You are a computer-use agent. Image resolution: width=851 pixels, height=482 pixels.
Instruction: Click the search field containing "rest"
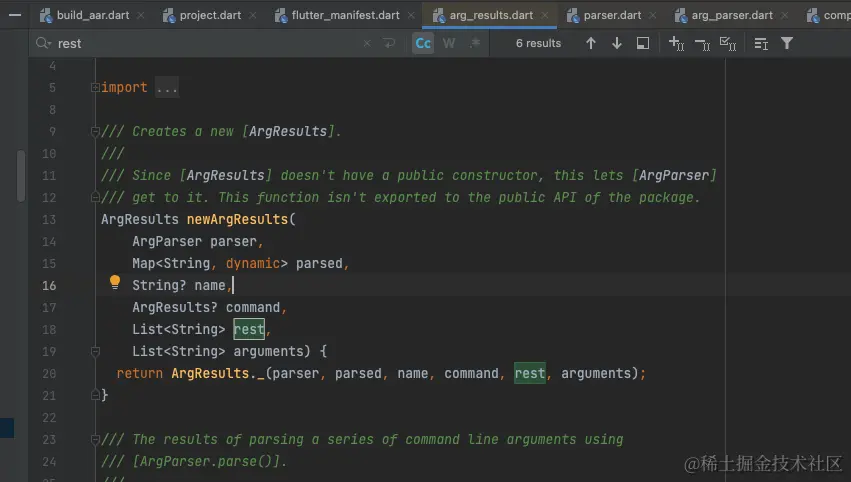pyautogui.click(x=206, y=43)
